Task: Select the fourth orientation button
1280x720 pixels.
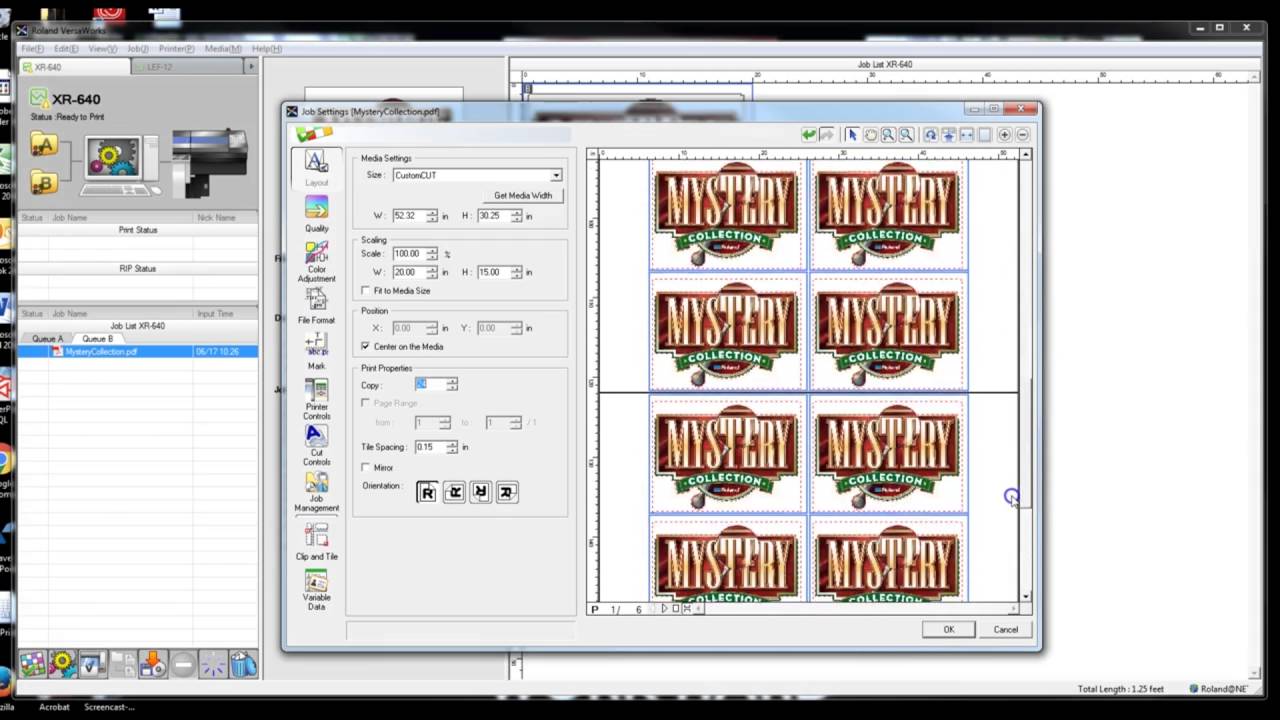Action: pos(506,492)
